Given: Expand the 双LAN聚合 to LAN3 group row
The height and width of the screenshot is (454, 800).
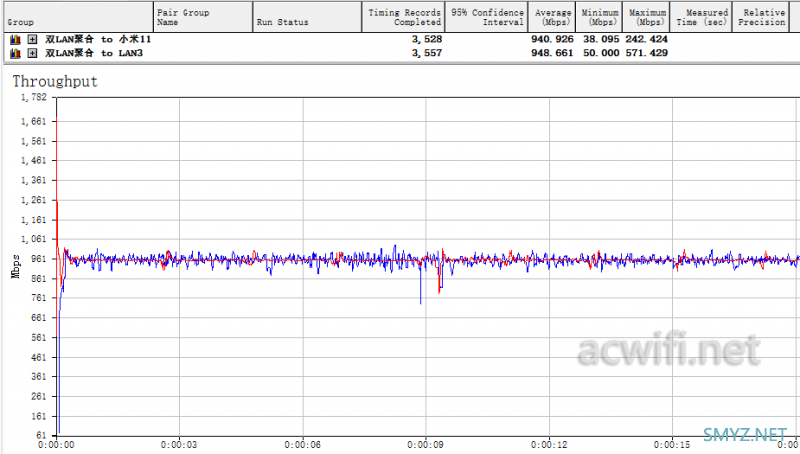Looking at the screenshot, I should click(x=32, y=53).
